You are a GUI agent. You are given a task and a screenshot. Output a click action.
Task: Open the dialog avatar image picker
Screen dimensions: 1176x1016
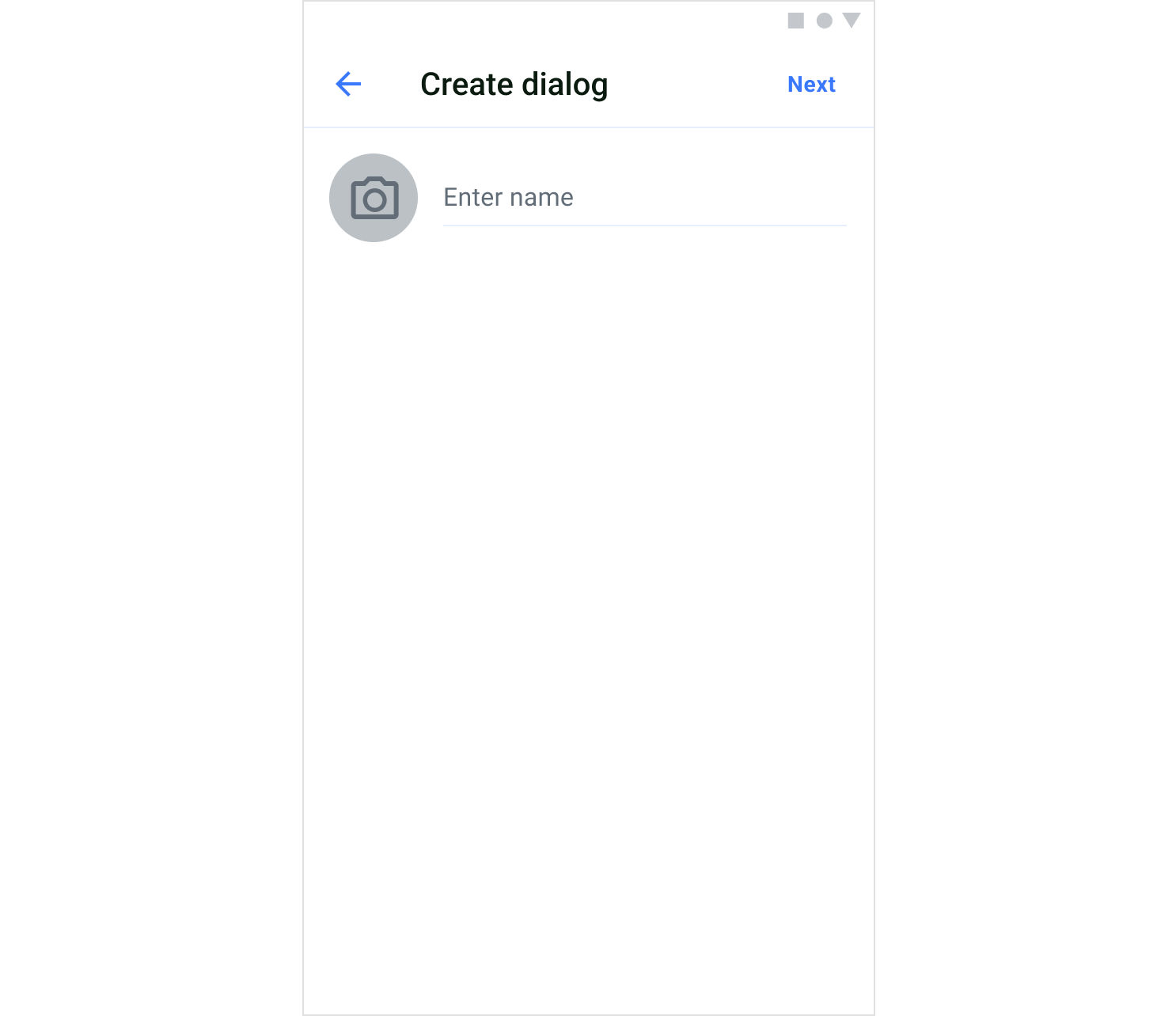click(374, 198)
